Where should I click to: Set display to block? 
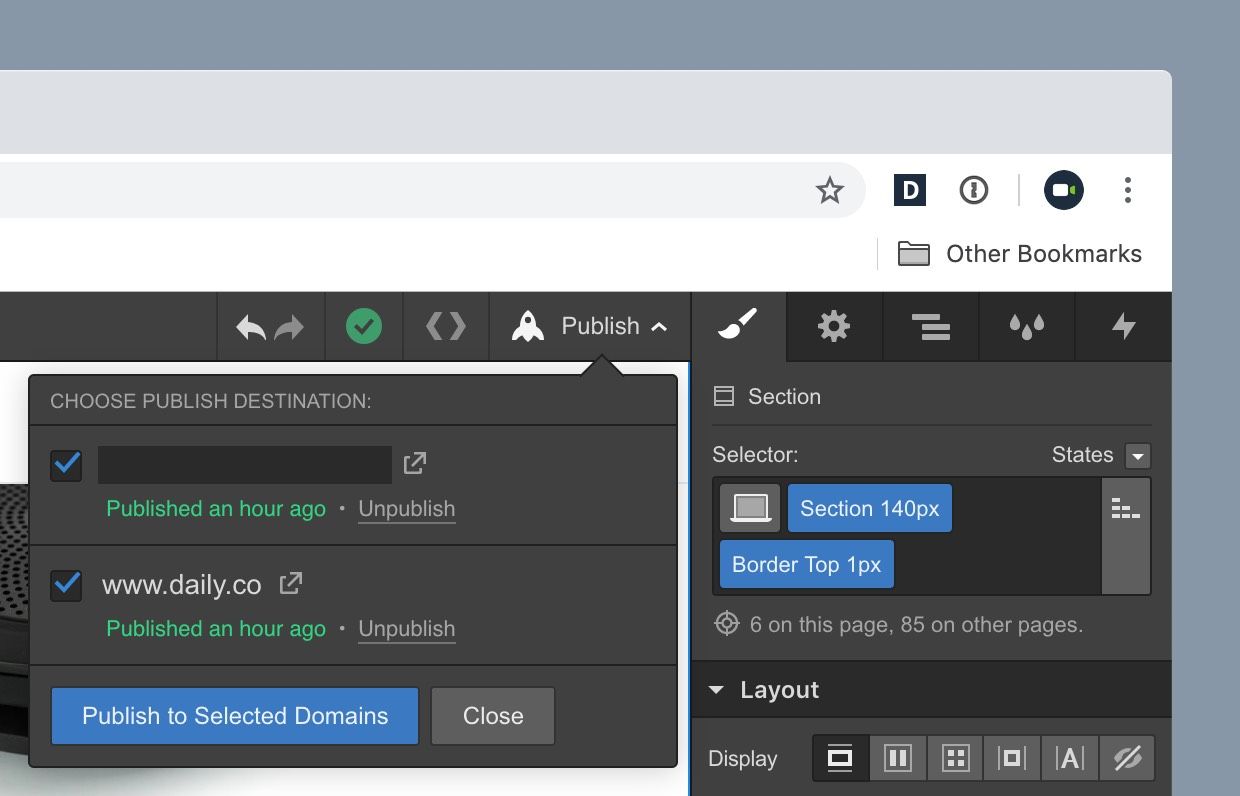coord(840,758)
